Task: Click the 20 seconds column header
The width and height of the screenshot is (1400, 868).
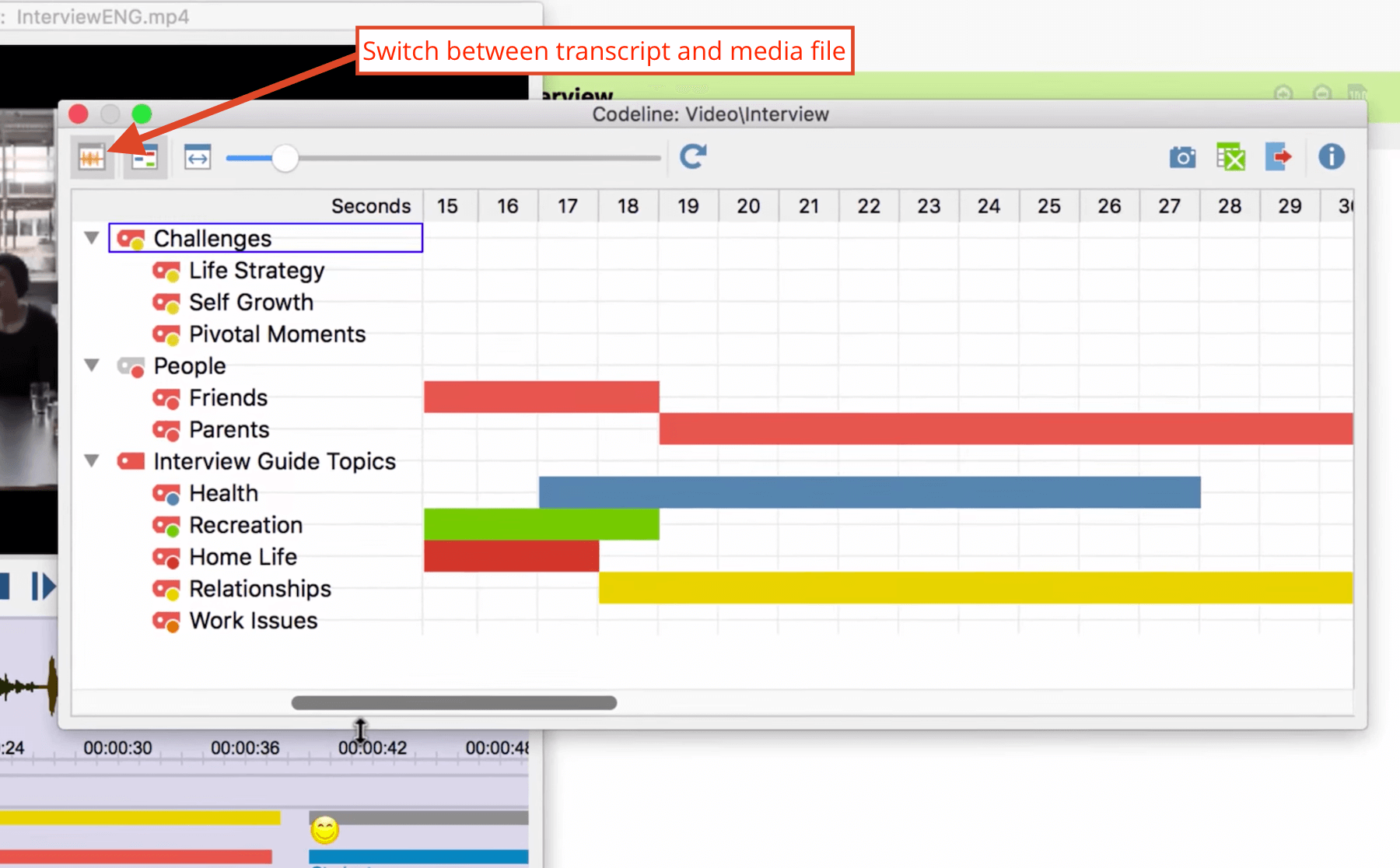Action: (748, 206)
